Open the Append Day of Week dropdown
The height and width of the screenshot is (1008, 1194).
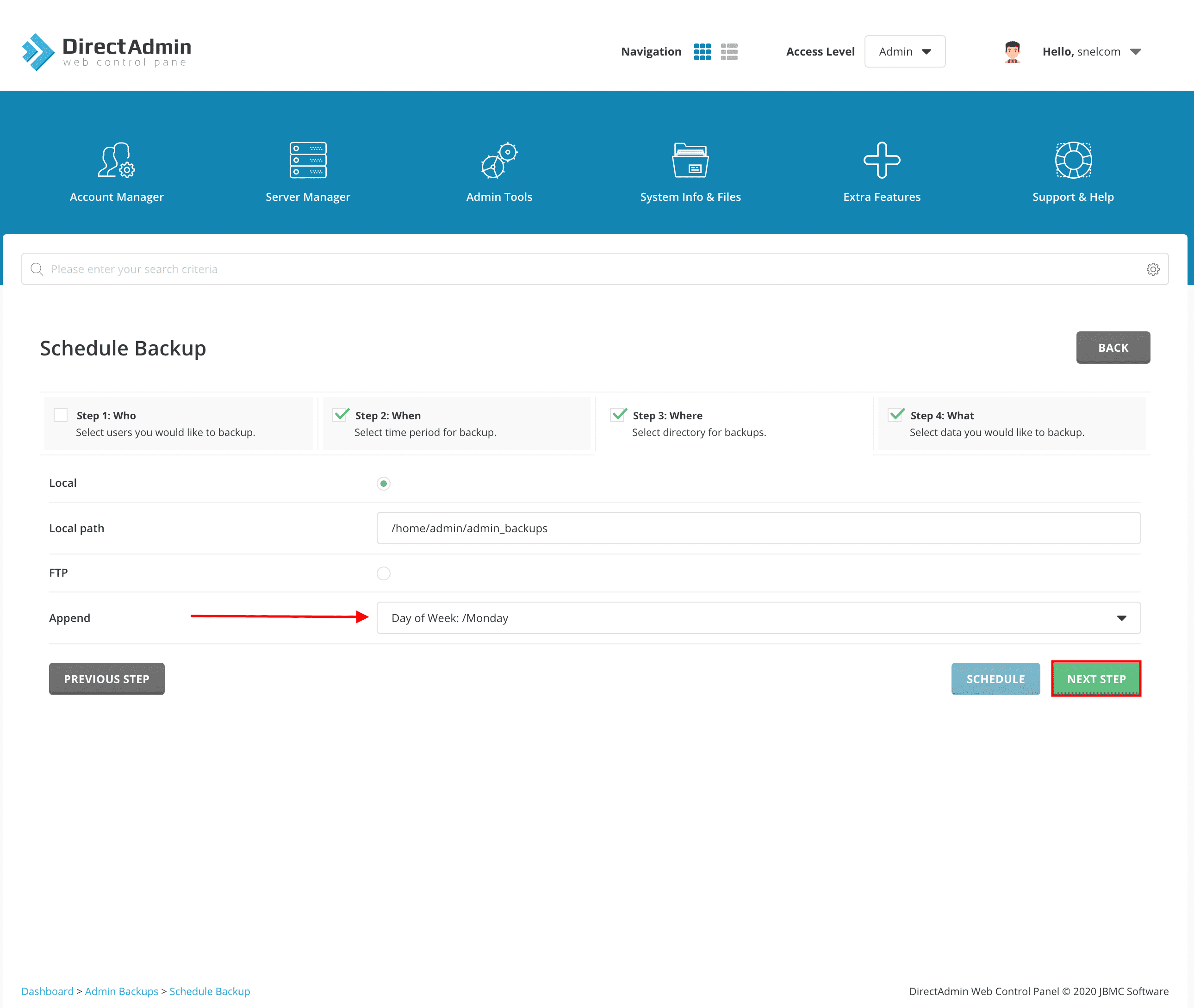758,618
